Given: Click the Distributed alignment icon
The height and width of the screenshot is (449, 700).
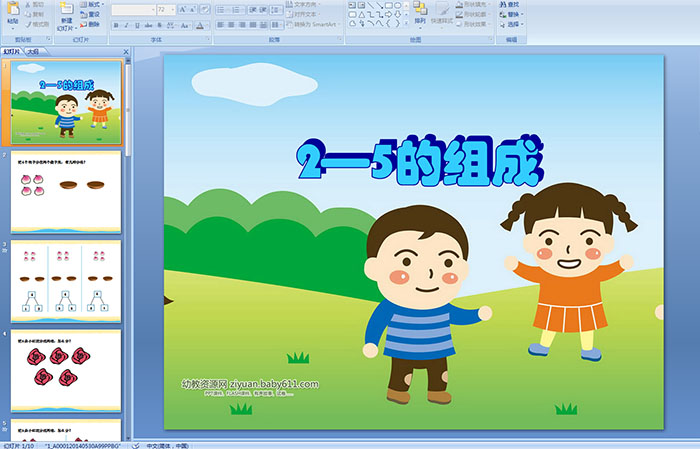Looking at the screenshot, I should click(263, 25).
